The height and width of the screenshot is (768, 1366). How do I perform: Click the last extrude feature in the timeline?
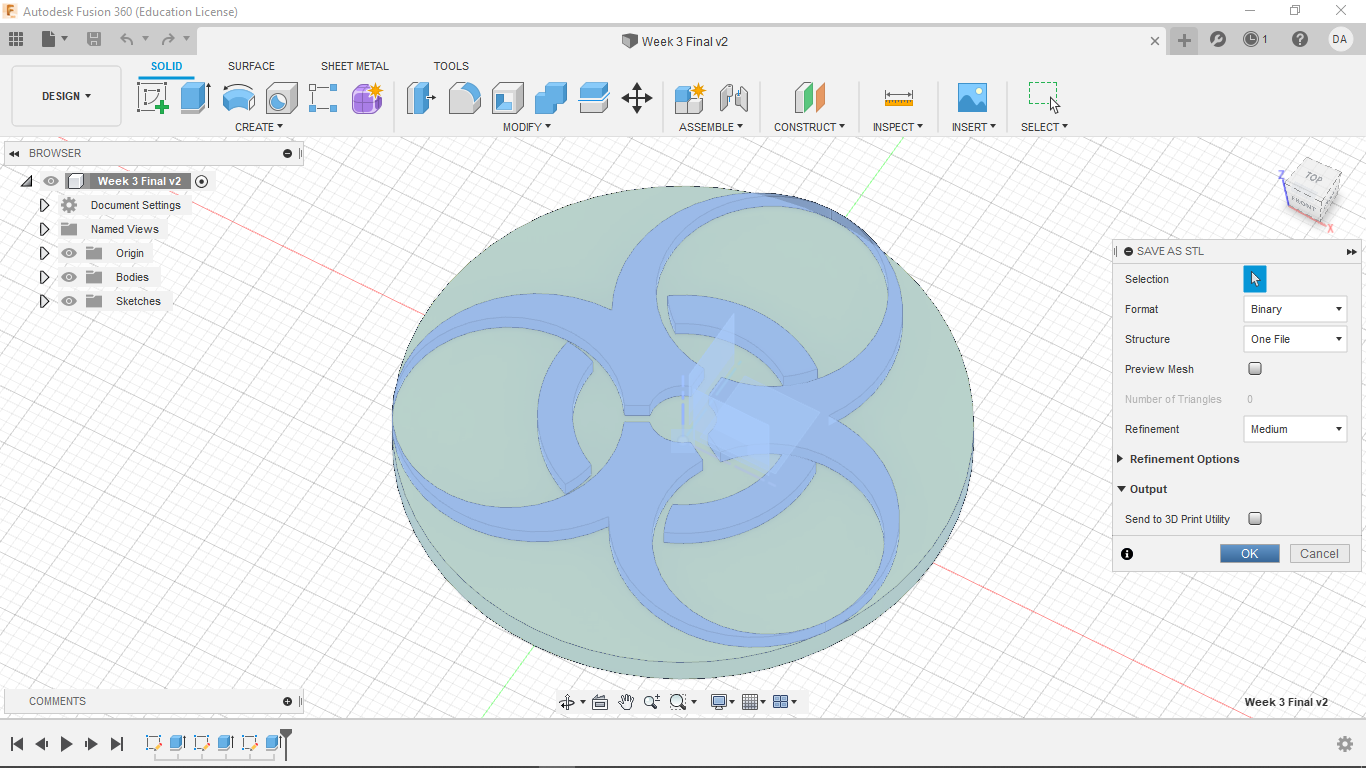(272, 743)
